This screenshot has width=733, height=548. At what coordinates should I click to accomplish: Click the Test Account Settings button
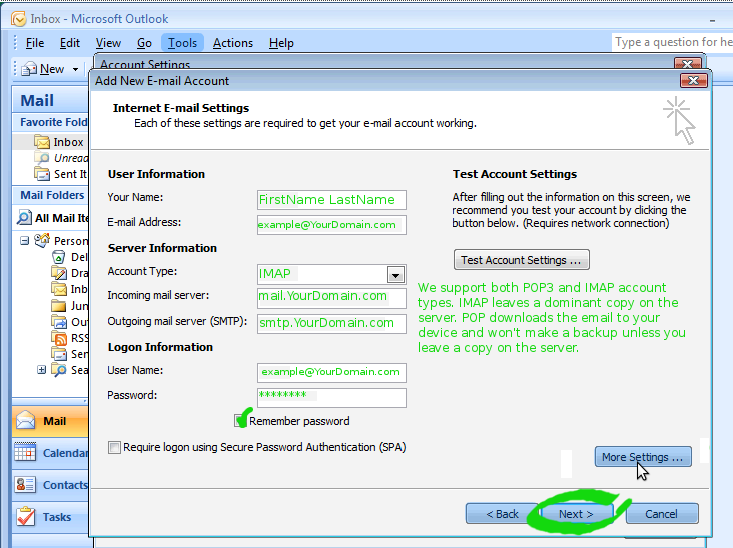(522, 260)
